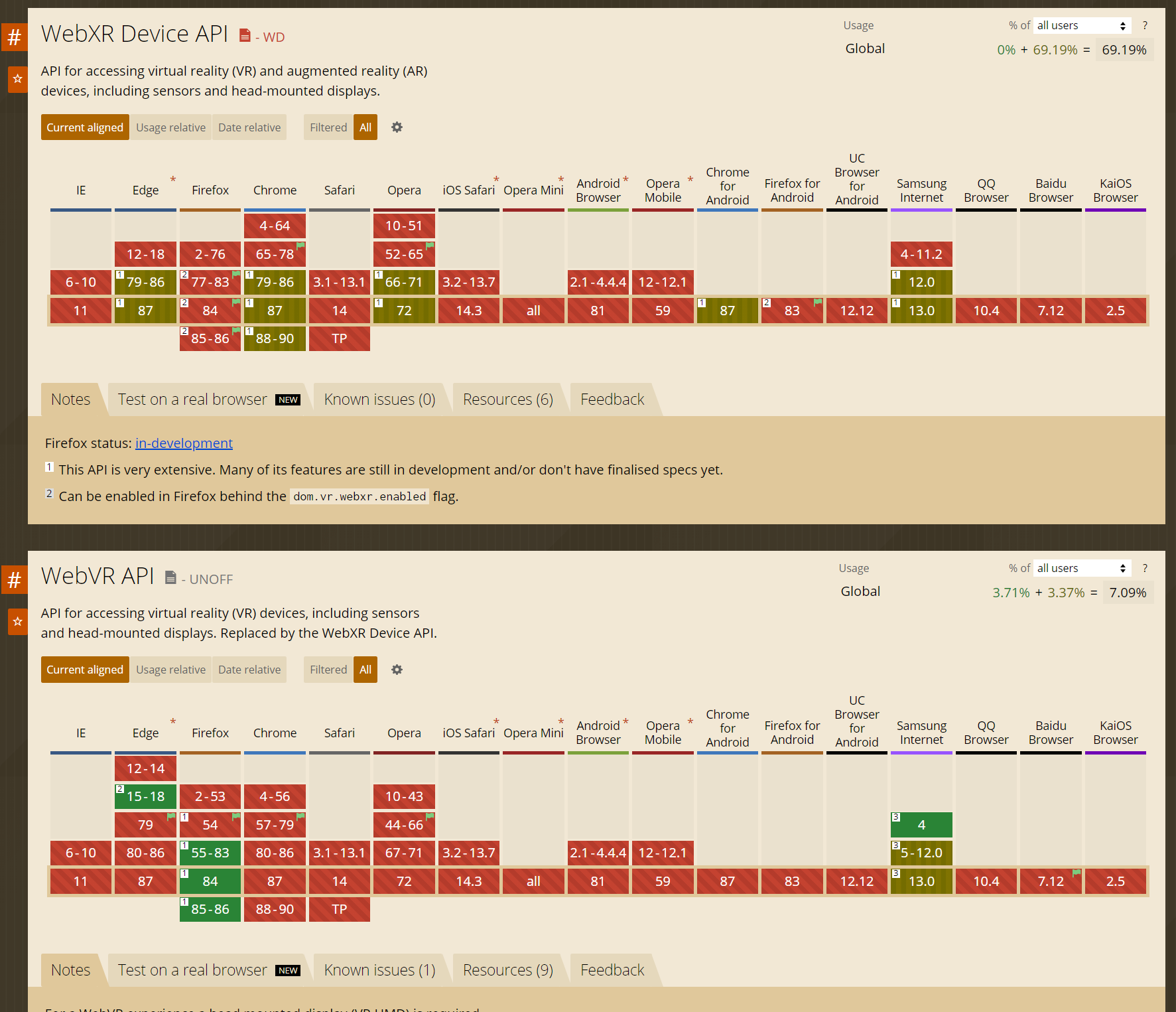The width and height of the screenshot is (1176, 1012).
Task: Click the 69.19% global usage total
Action: click(x=1124, y=50)
